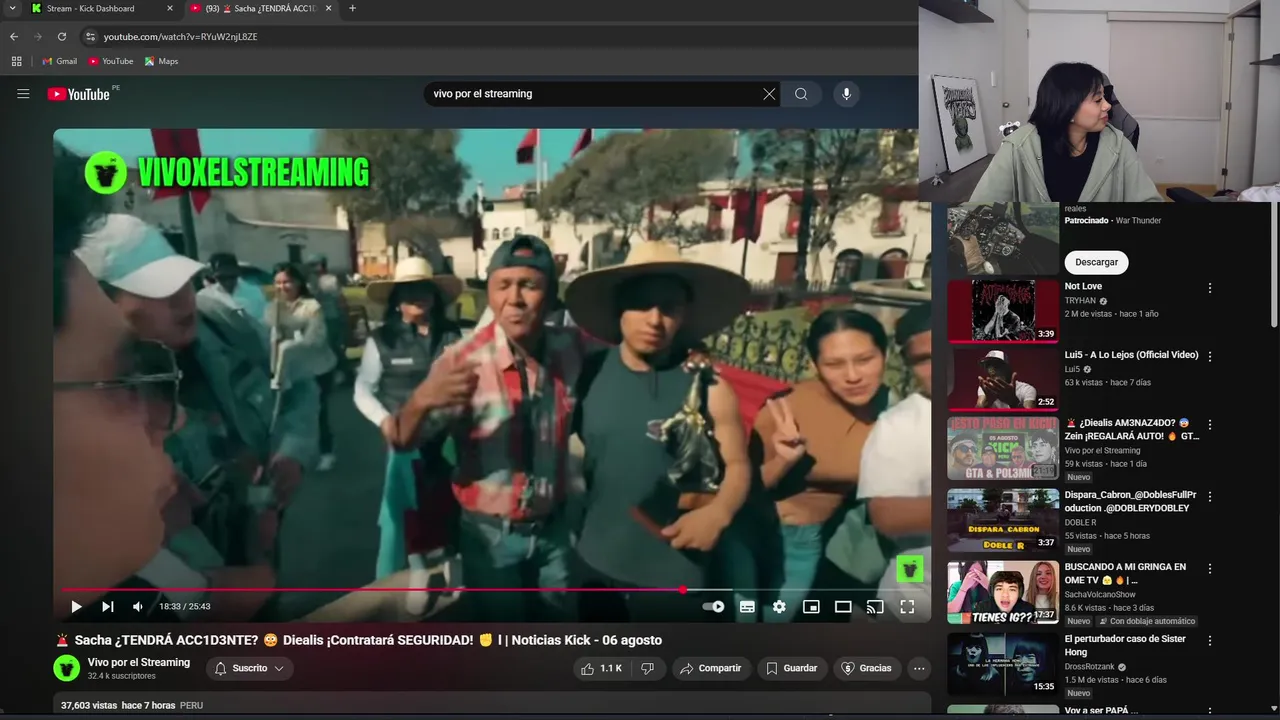The height and width of the screenshot is (720, 1280).
Task: Toggle autoplay switch in player
Action: coord(713,606)
